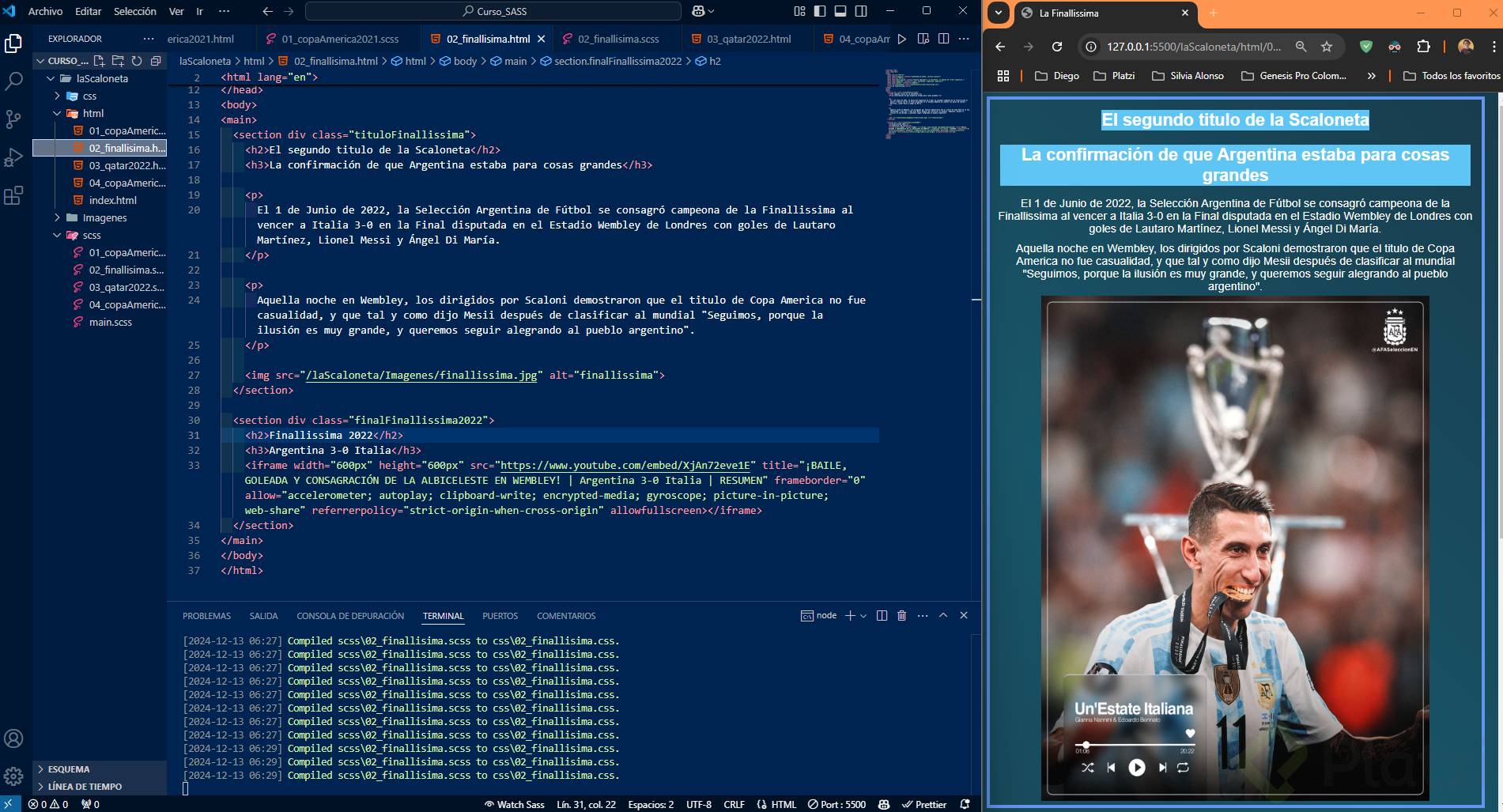The height and width of the screenshot is (812, 1503).
Task: Collapse all folders in the Explorer
Action: (156, 61)
